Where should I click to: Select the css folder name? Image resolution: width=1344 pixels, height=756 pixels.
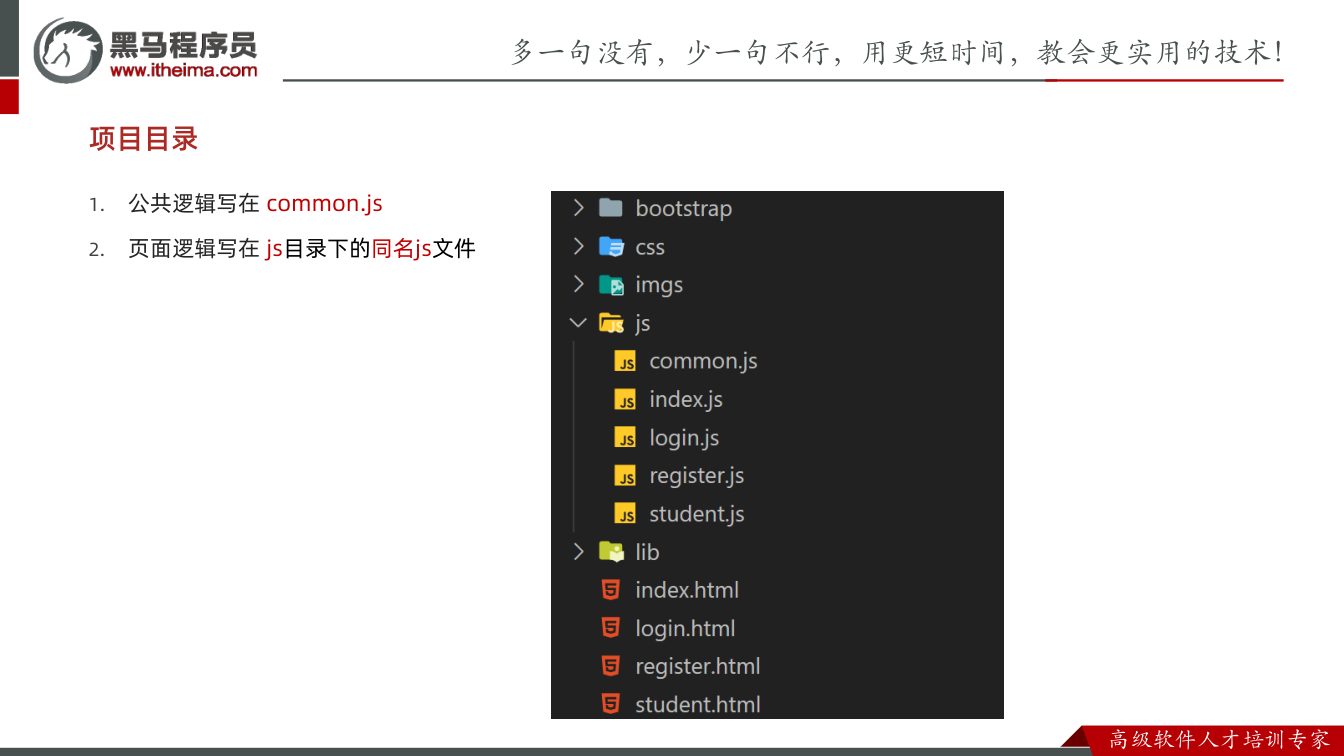coord(650,247)
